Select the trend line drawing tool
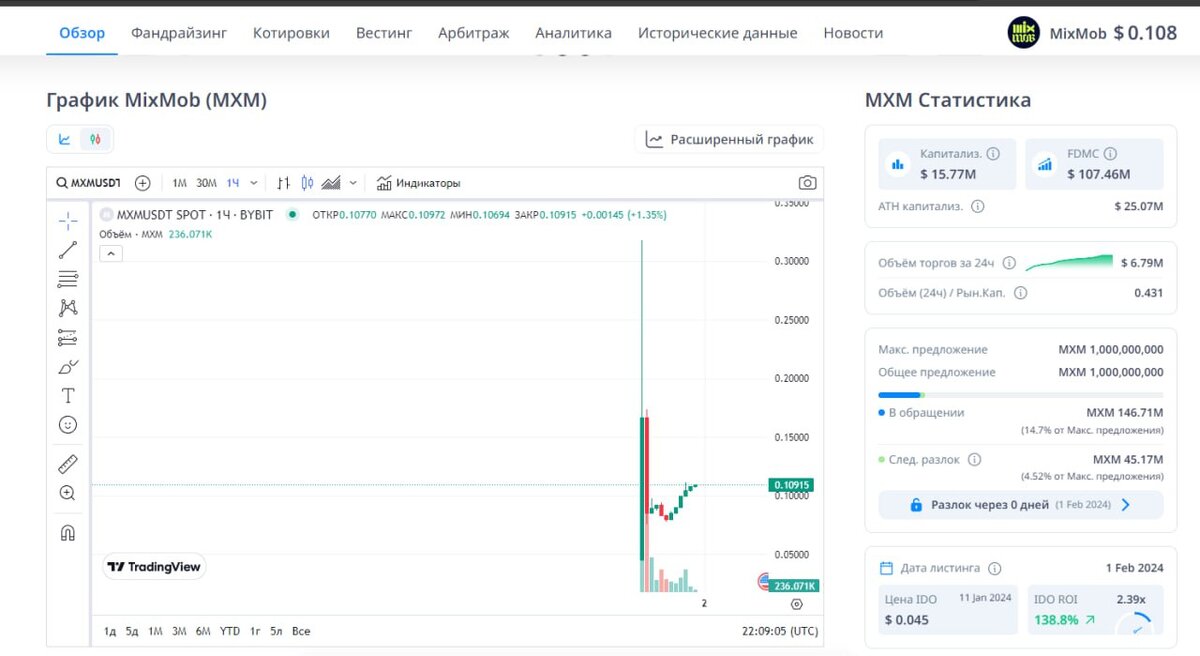Viewport: 1200px width, 656px height. pyautogui.click(x=68, y=250)
